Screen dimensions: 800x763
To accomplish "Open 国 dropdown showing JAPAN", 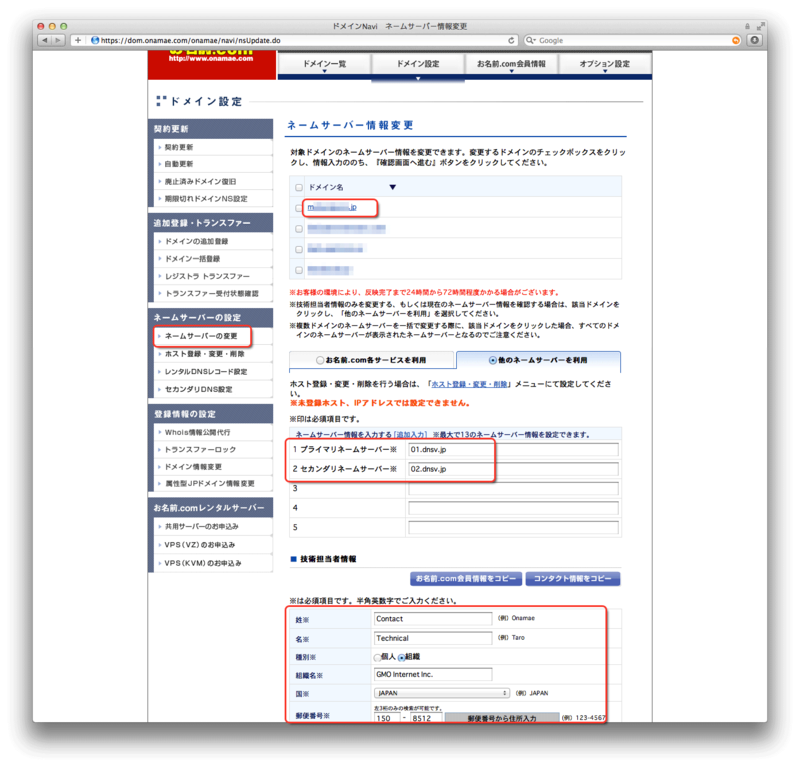I will click(442, 693).
